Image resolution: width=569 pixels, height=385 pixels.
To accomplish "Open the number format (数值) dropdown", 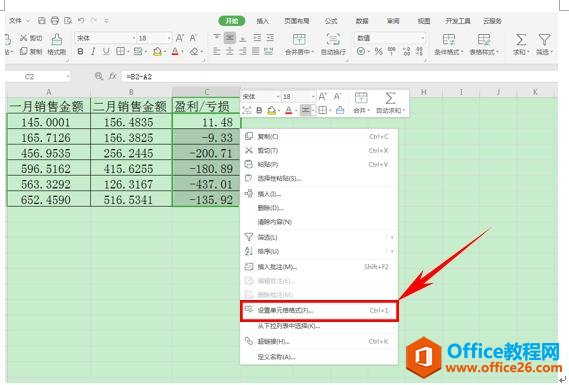I will click(422, 38).
